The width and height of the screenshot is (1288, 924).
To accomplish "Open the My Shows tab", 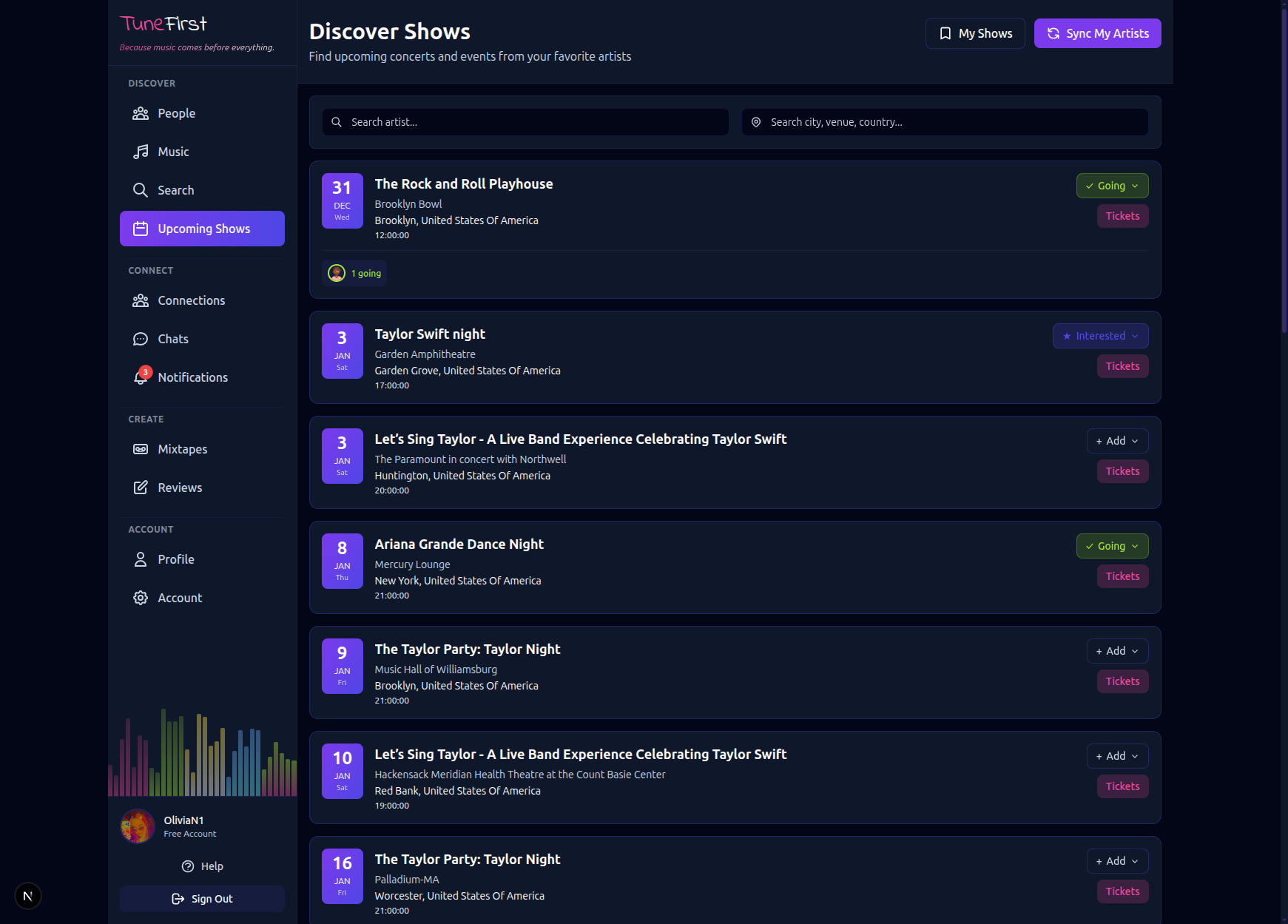I will point(975,33).
